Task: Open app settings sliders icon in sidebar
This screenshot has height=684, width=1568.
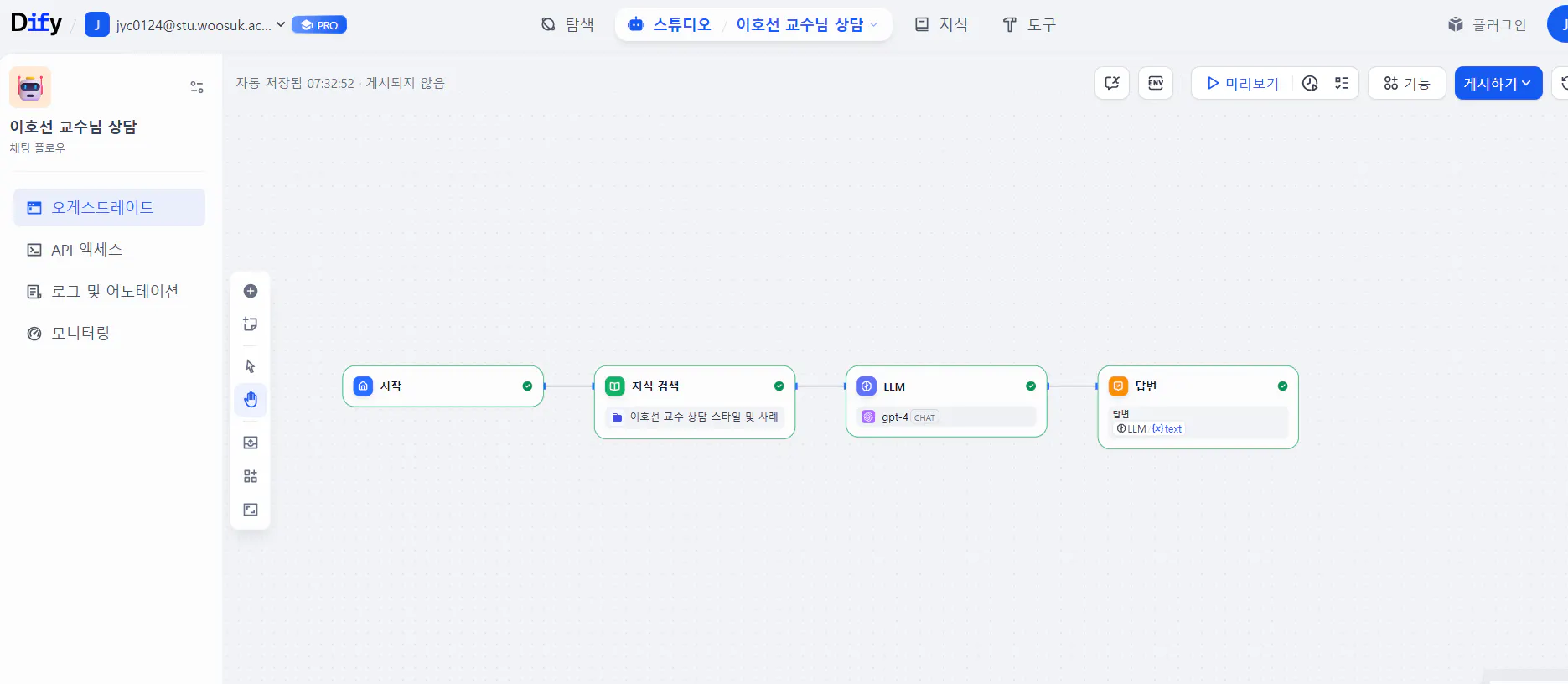Action: [197, 87]
